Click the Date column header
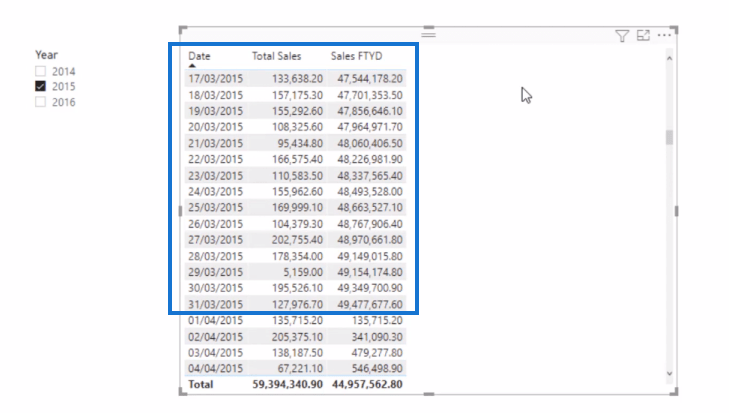The image size is (729, 413). pos(199,56)
